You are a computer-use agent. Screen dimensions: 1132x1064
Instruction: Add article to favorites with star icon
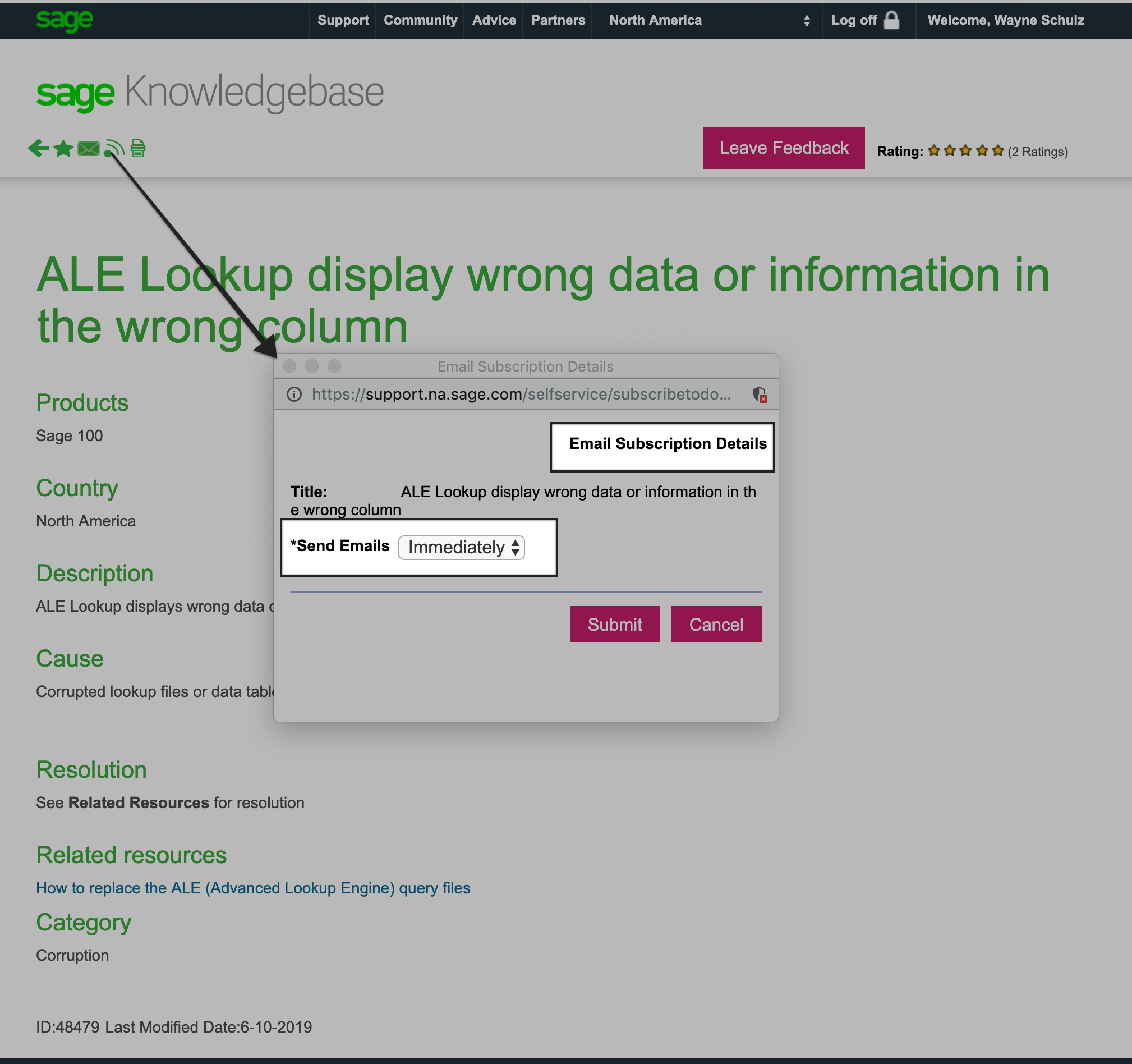[x=63, y=148]
